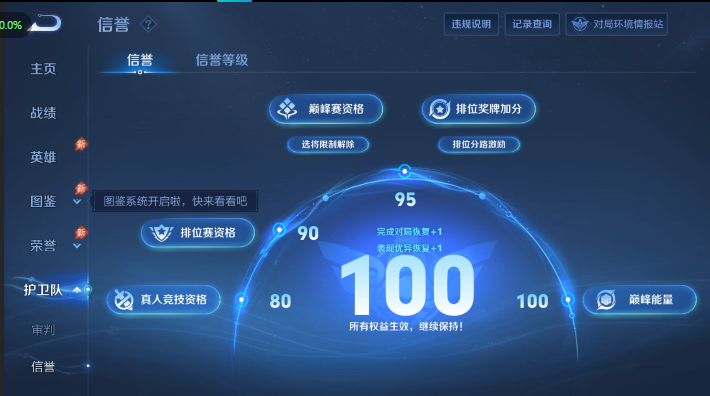Image resolution: width=710 pixels, height=396 pixels.
Task: Click the right-side 100 marker node on the arc
Action: tap(567, 299)
